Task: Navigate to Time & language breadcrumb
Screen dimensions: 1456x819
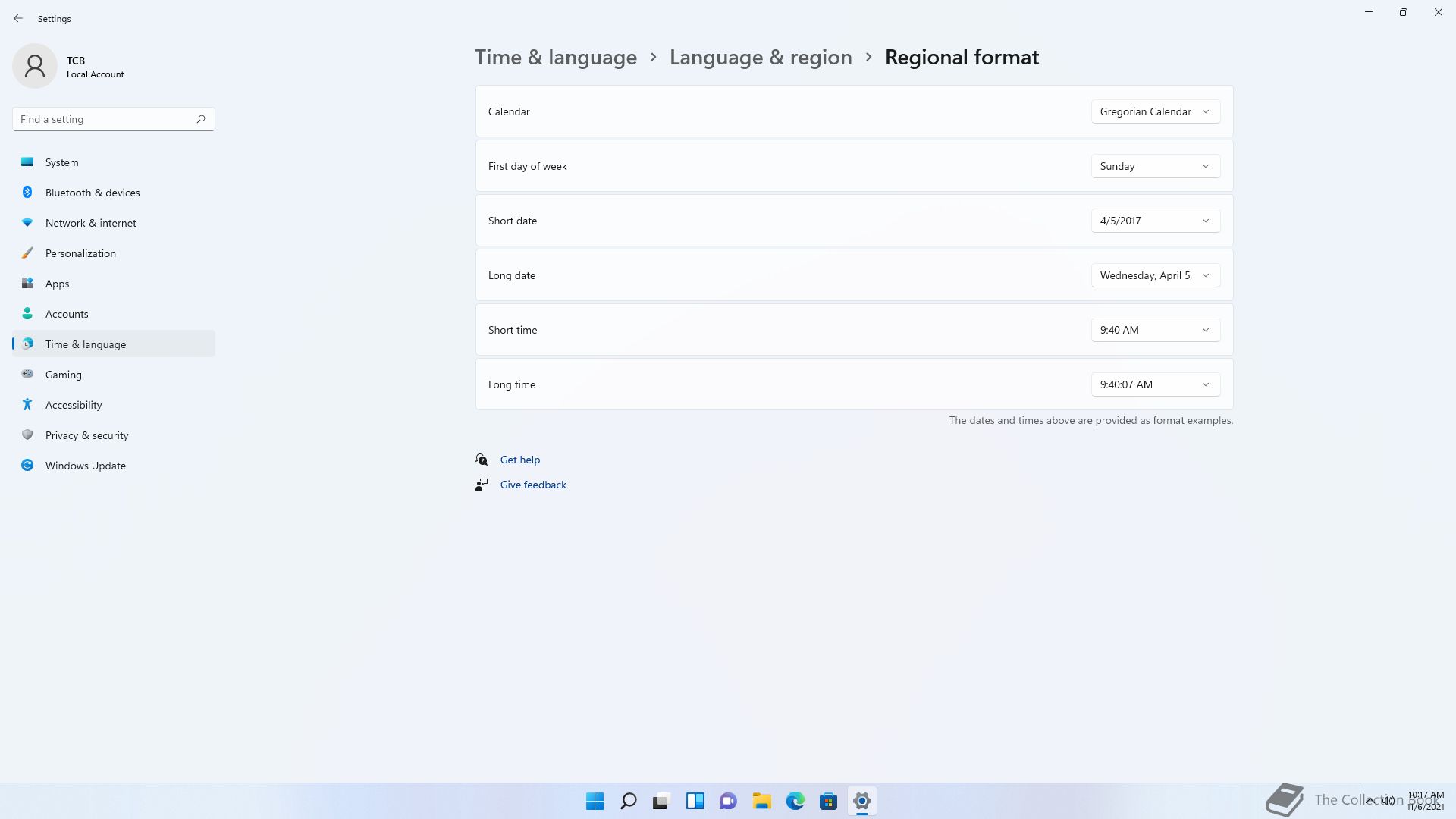Action: [x=556, y=57]
